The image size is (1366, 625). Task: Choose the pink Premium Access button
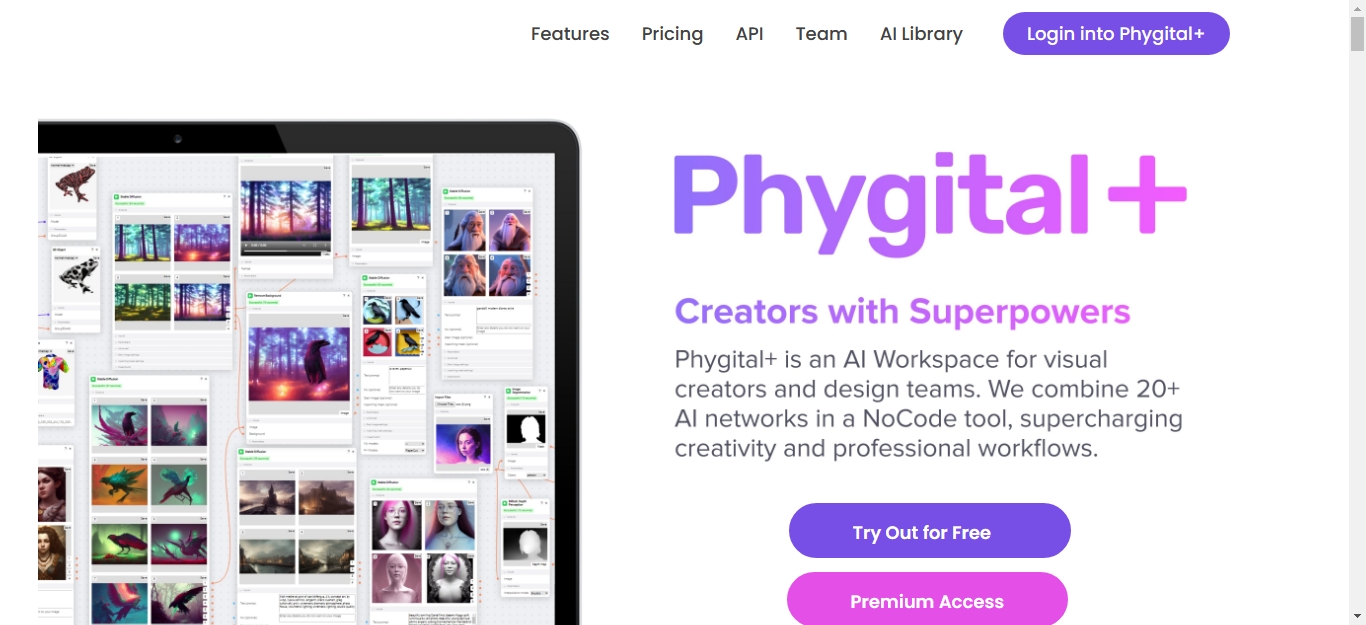pyautogui.click(x=927, y=599)
